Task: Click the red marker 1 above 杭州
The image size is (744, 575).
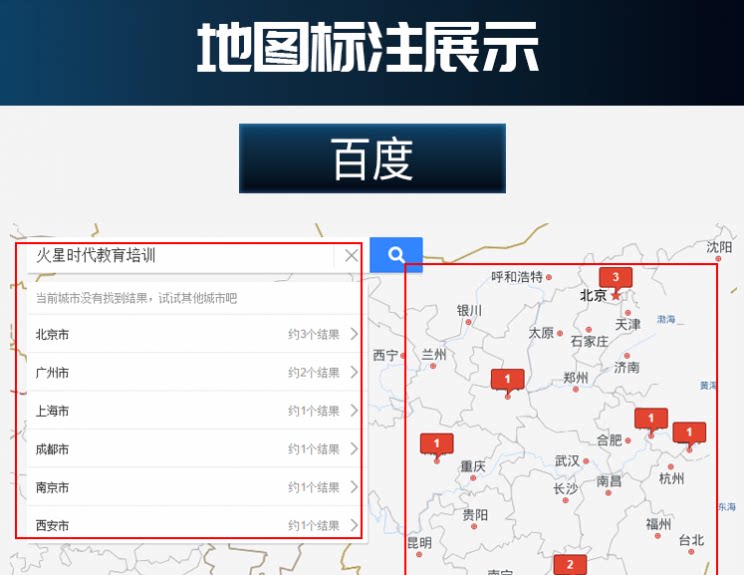Action: click(x=689, y=434)
